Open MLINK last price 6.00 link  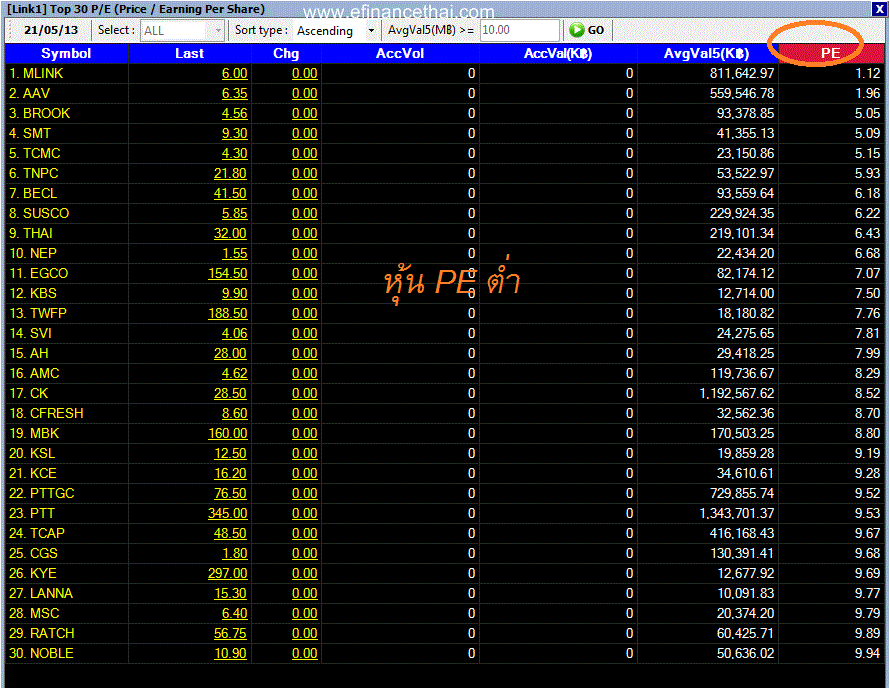pyautogui.click(x=234, y=73)
